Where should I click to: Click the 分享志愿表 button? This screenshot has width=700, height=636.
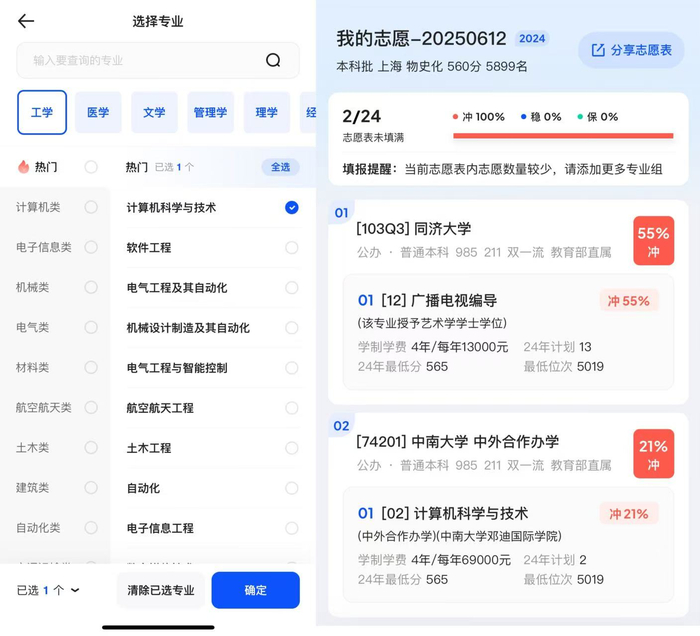click(631, 50)
